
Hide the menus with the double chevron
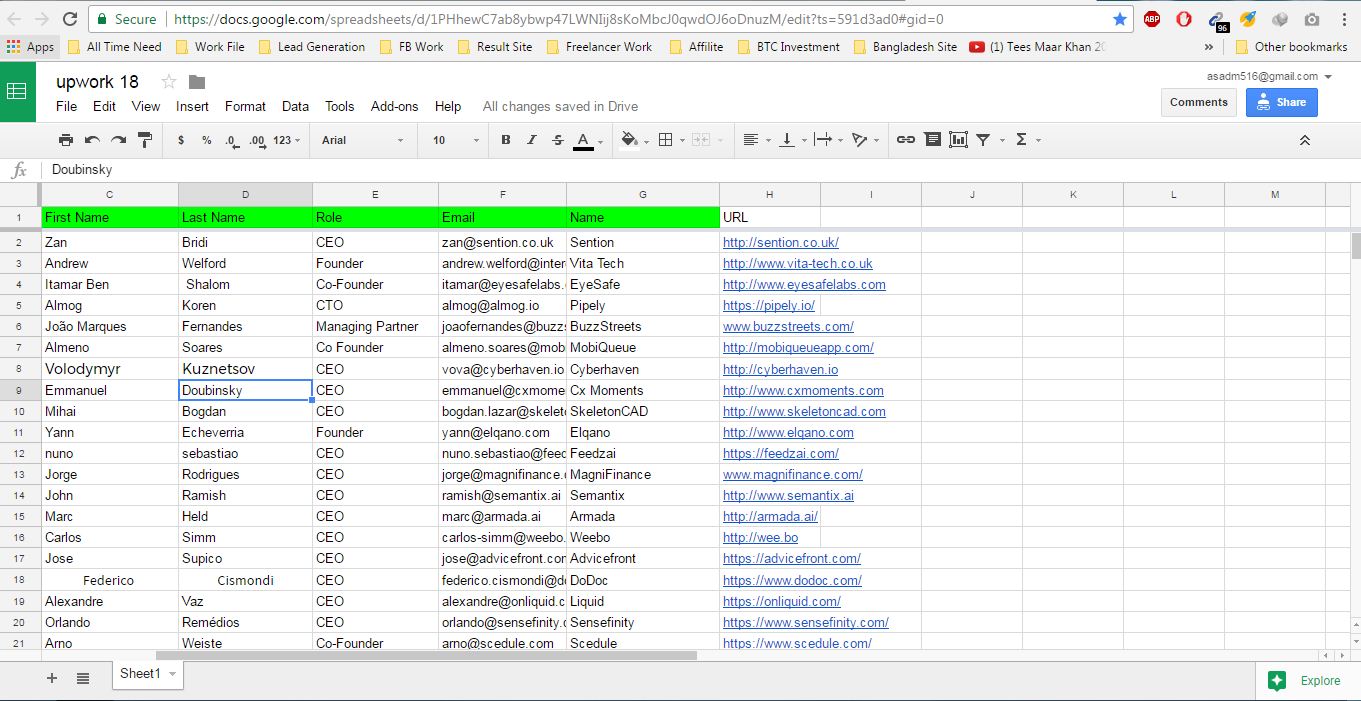pos(1305,140)
